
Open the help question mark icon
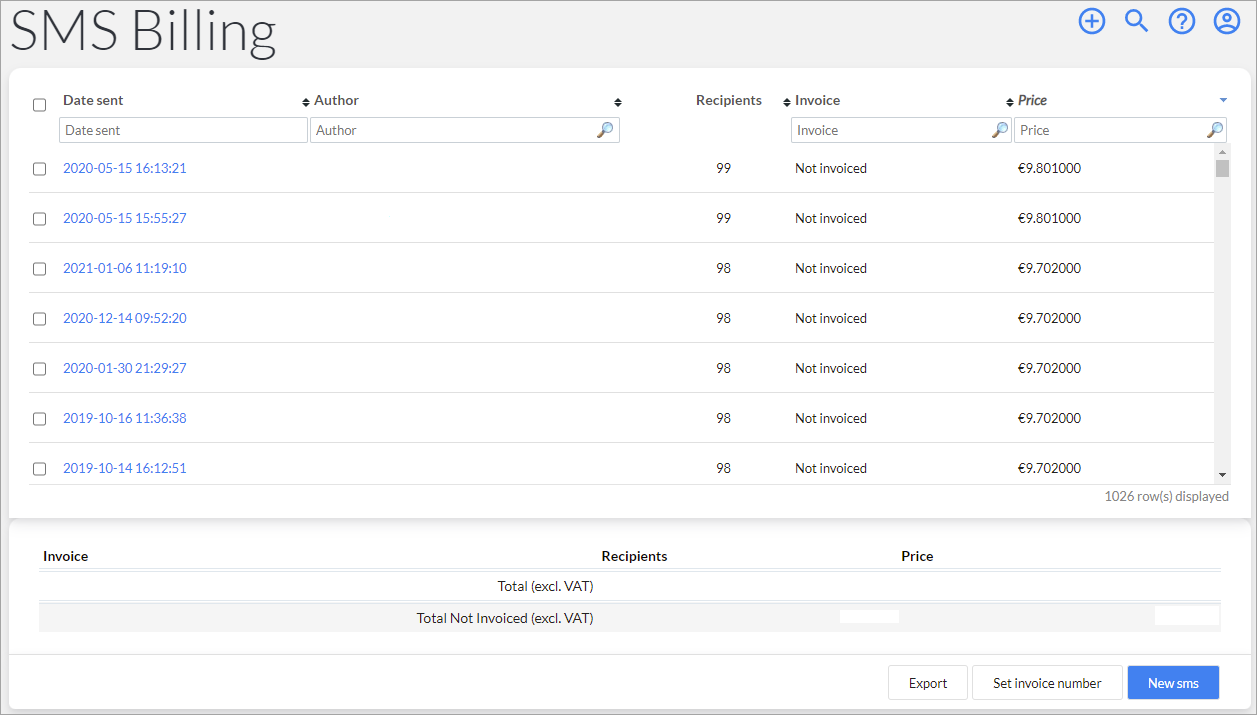pos(1182,21)
